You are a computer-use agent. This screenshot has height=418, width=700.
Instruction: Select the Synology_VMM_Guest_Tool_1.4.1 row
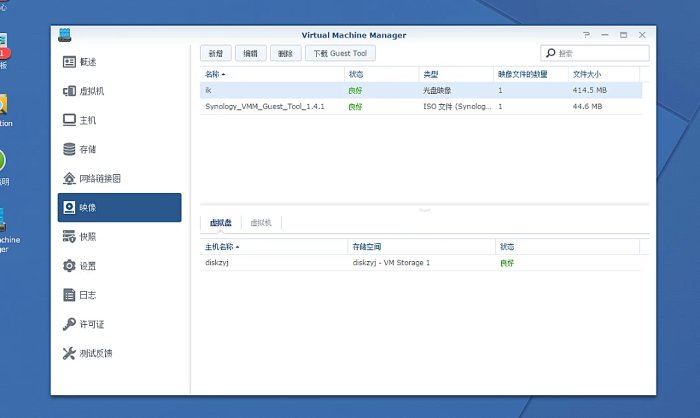(x=421, y=106)
